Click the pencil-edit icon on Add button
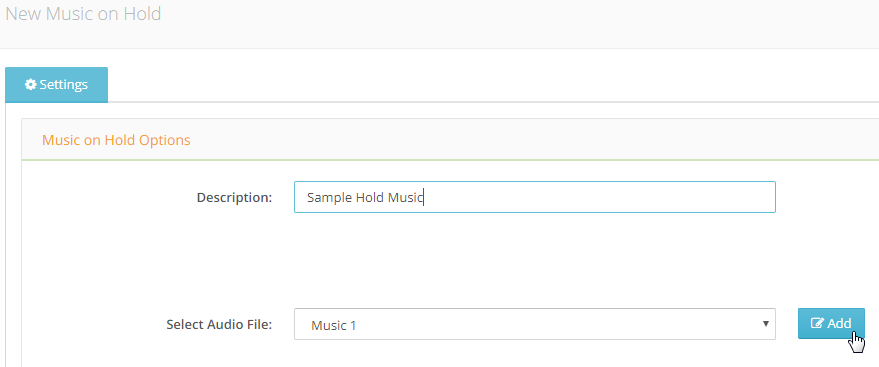Screen dimensions: 879x367 (x=818, y=323)
